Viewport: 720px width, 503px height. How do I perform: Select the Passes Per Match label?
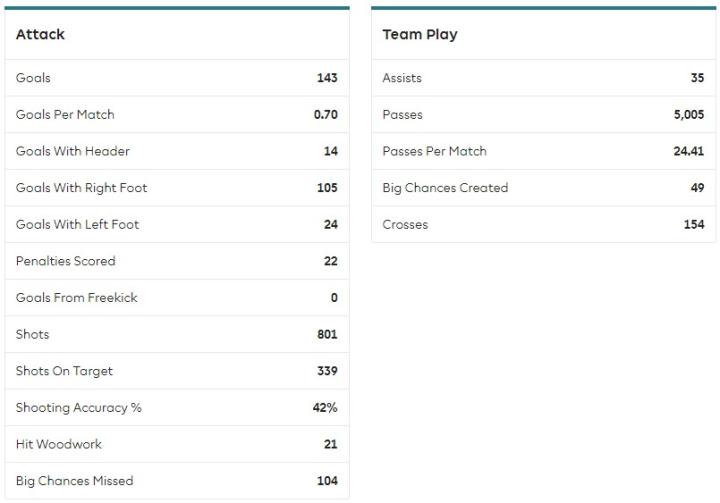pos(434,152)
